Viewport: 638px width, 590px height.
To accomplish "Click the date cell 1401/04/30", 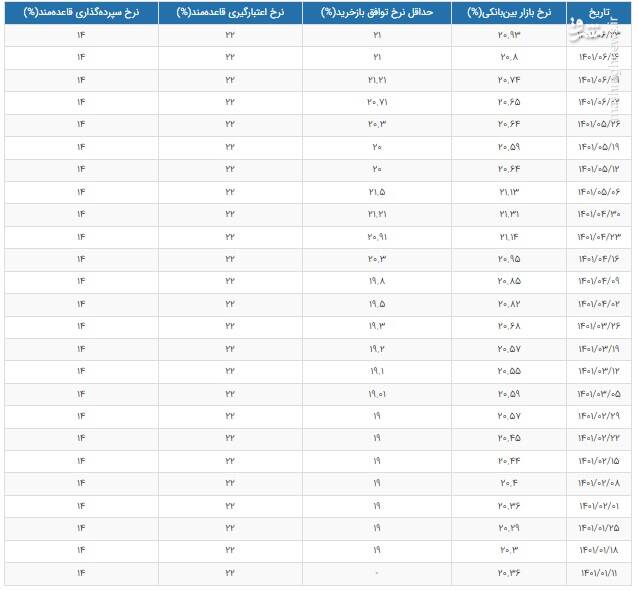I will pyautogui.click(x=598, y=214).
